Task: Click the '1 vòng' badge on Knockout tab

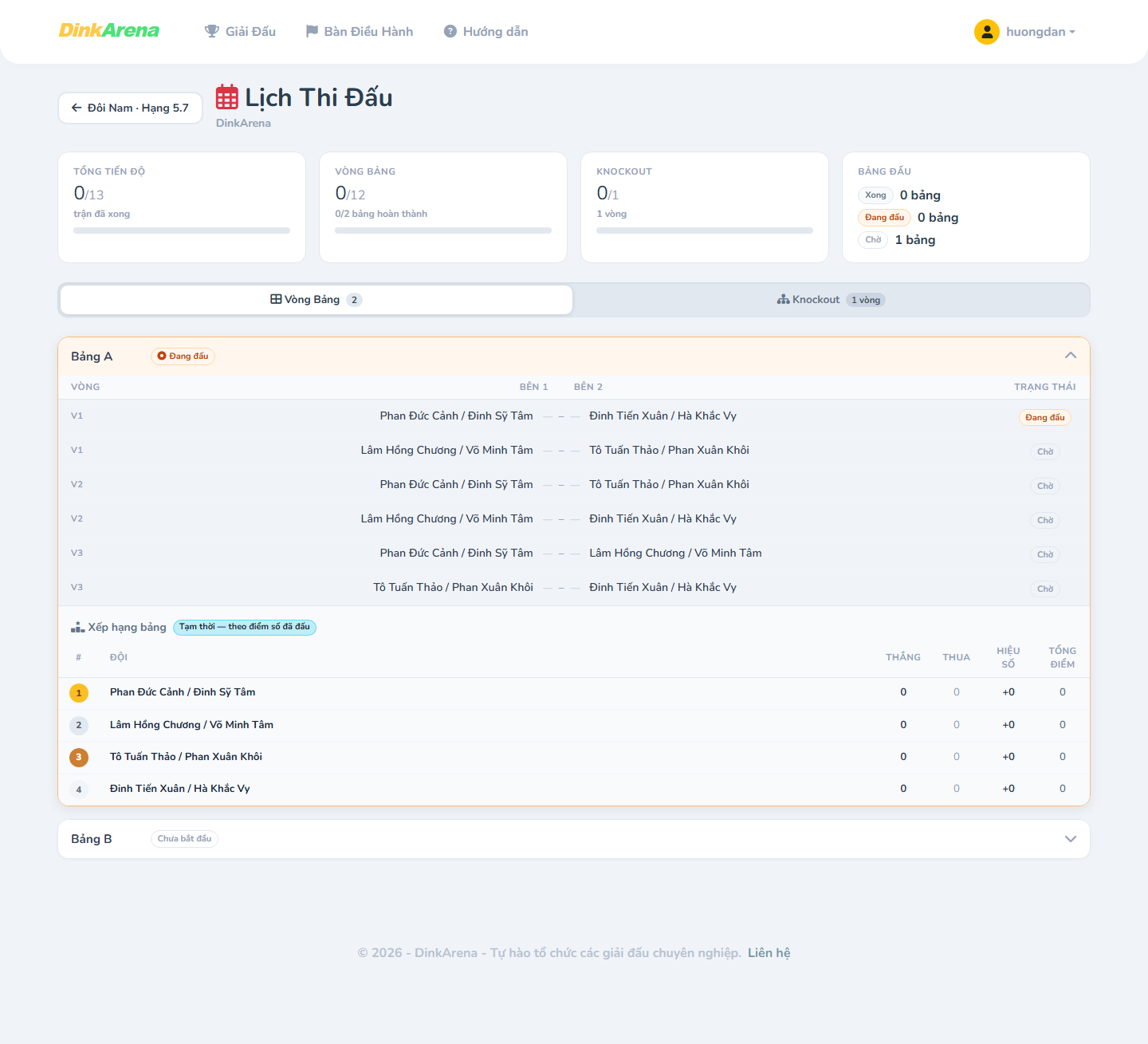Action: 866,300
